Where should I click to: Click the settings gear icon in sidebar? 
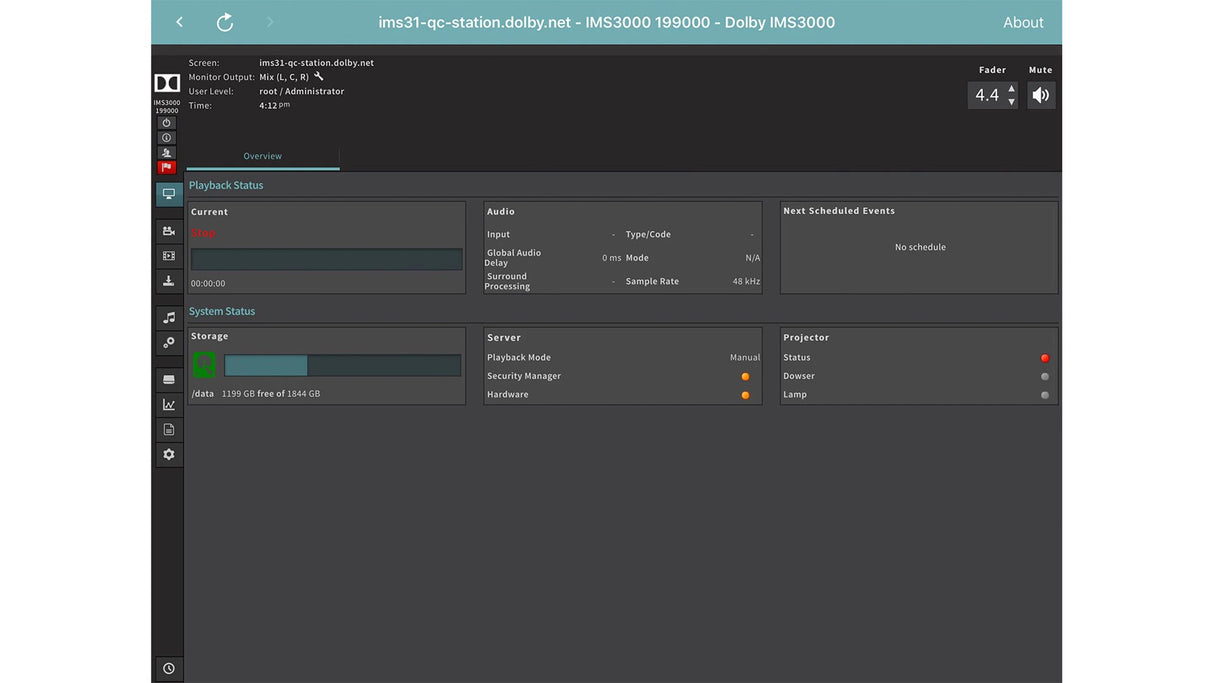click(168, 453)
